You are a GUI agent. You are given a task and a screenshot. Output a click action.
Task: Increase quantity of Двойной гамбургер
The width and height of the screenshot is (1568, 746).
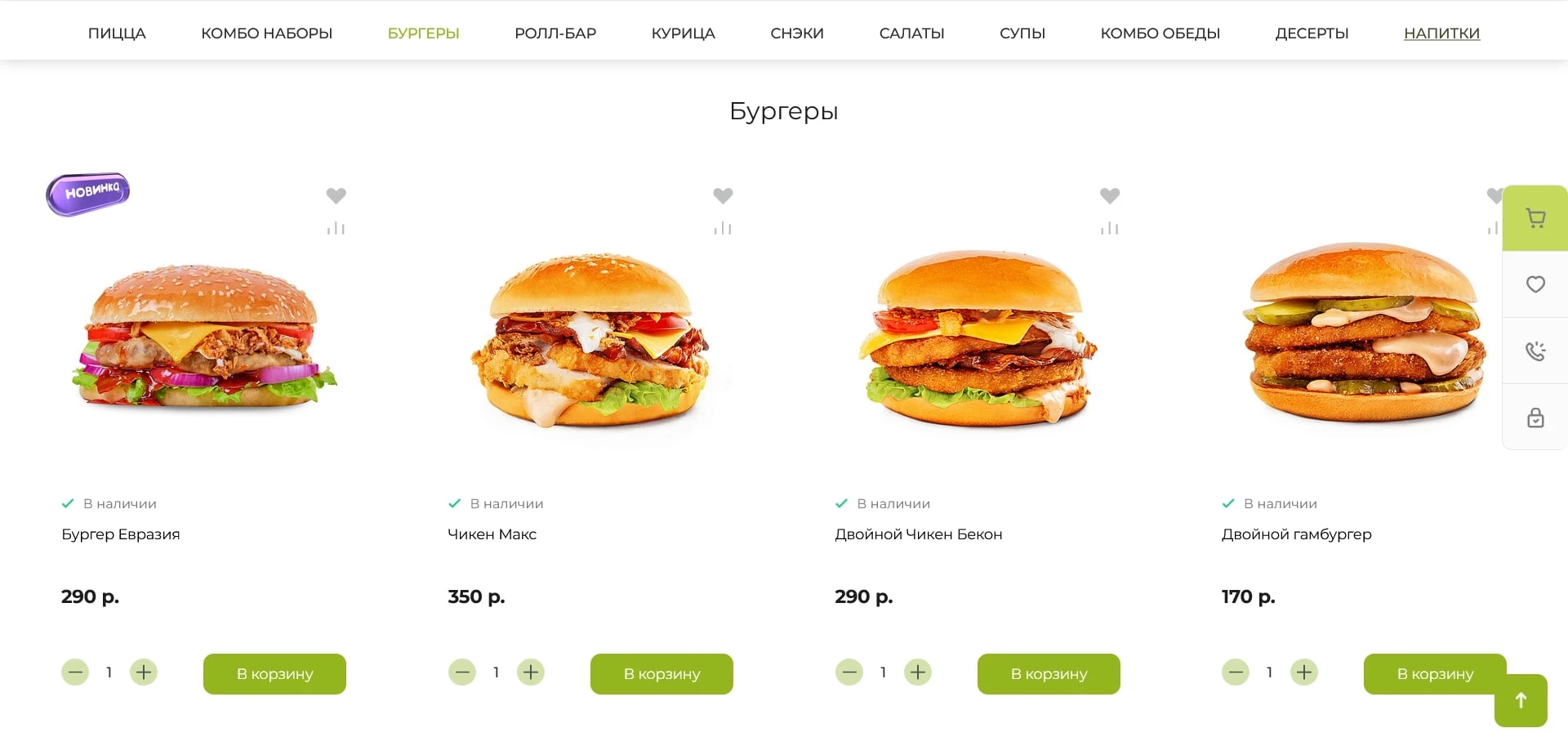click(x=1304, y=672)
